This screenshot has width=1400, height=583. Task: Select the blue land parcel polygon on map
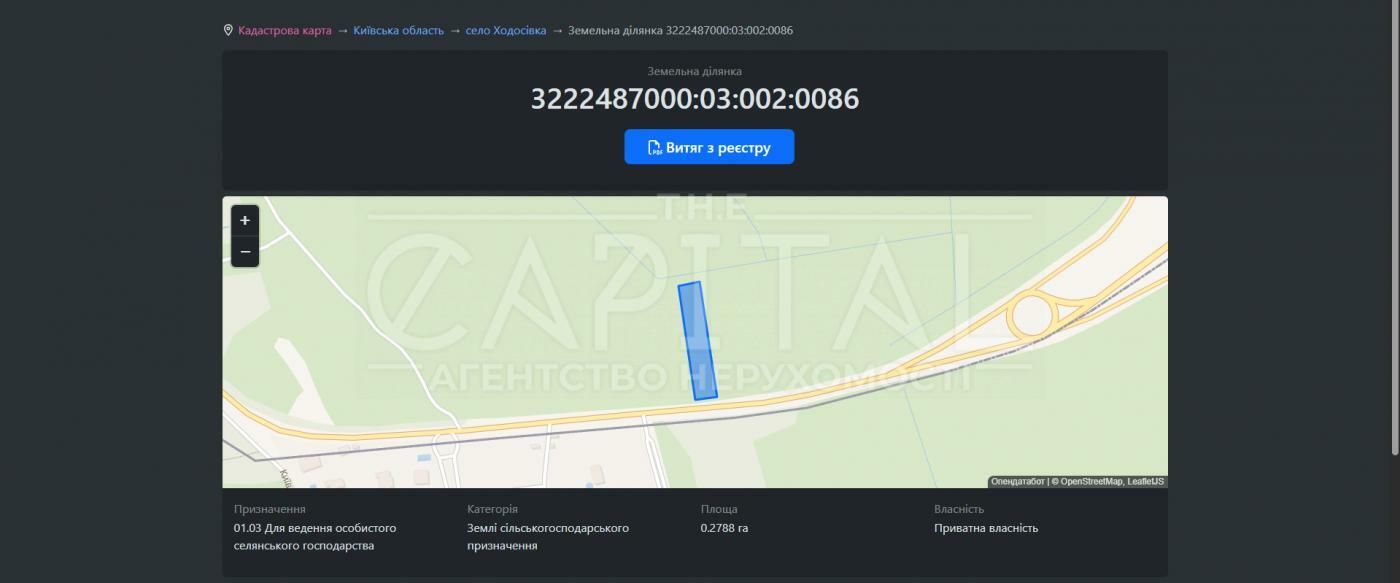point(698,341)
